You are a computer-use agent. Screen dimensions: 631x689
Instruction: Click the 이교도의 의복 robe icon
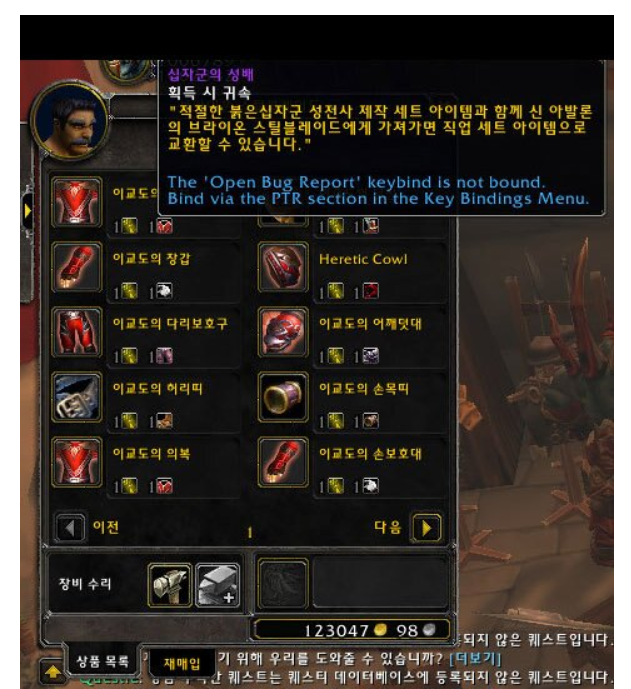76,462
